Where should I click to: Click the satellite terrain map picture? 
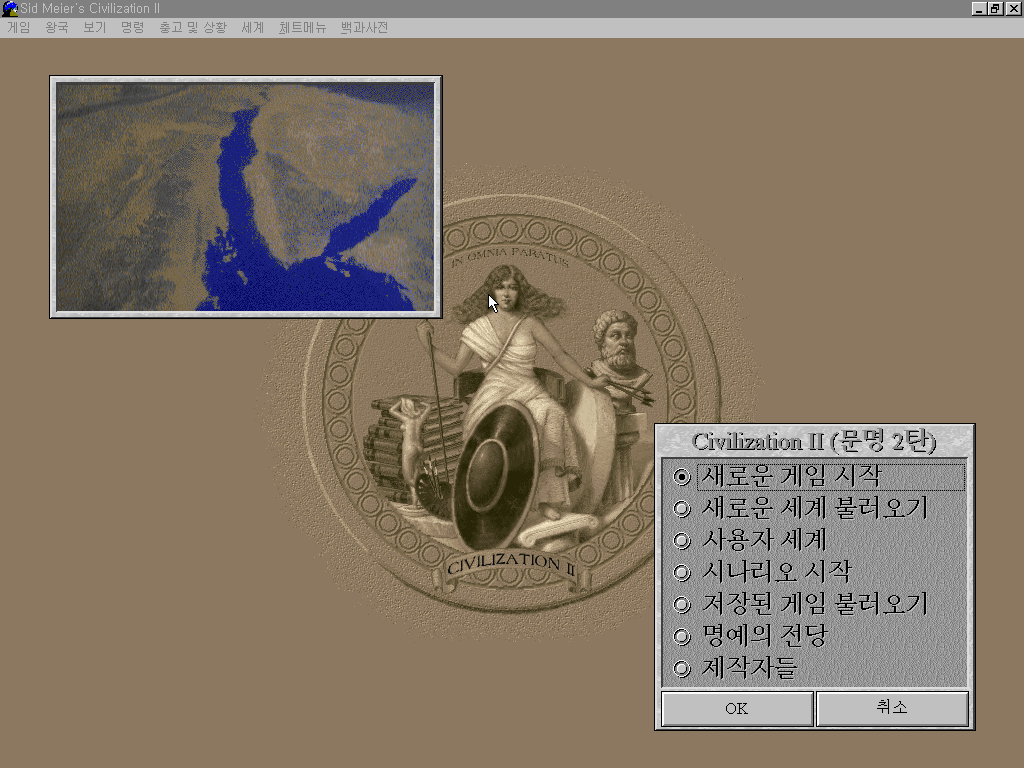(246, 197)
